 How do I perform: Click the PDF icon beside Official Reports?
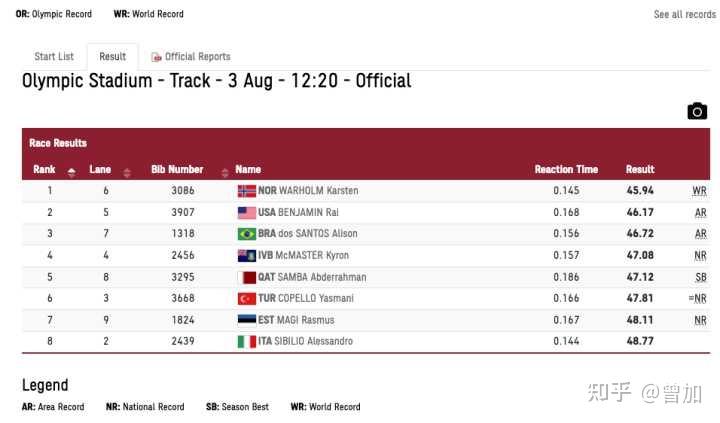(157, 57)
